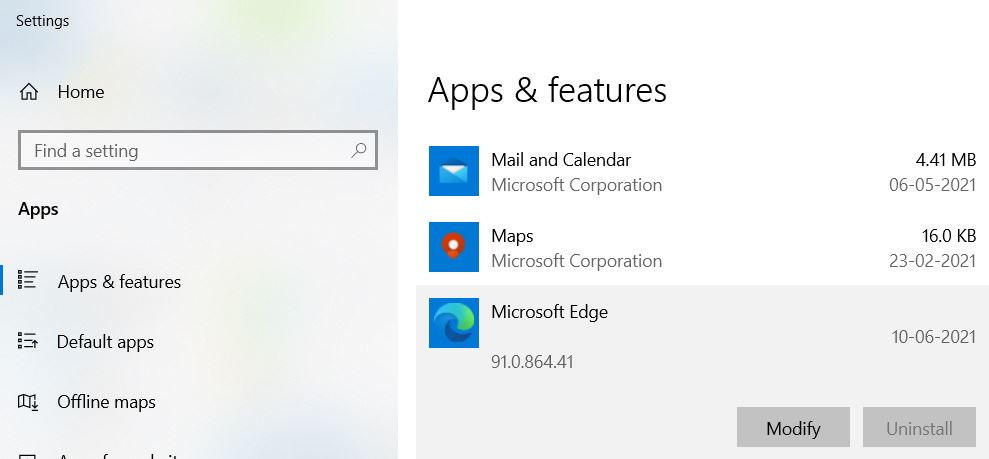989x459 pixels.
Task: Click the Apps & features list icon
Action: [28, 280]
